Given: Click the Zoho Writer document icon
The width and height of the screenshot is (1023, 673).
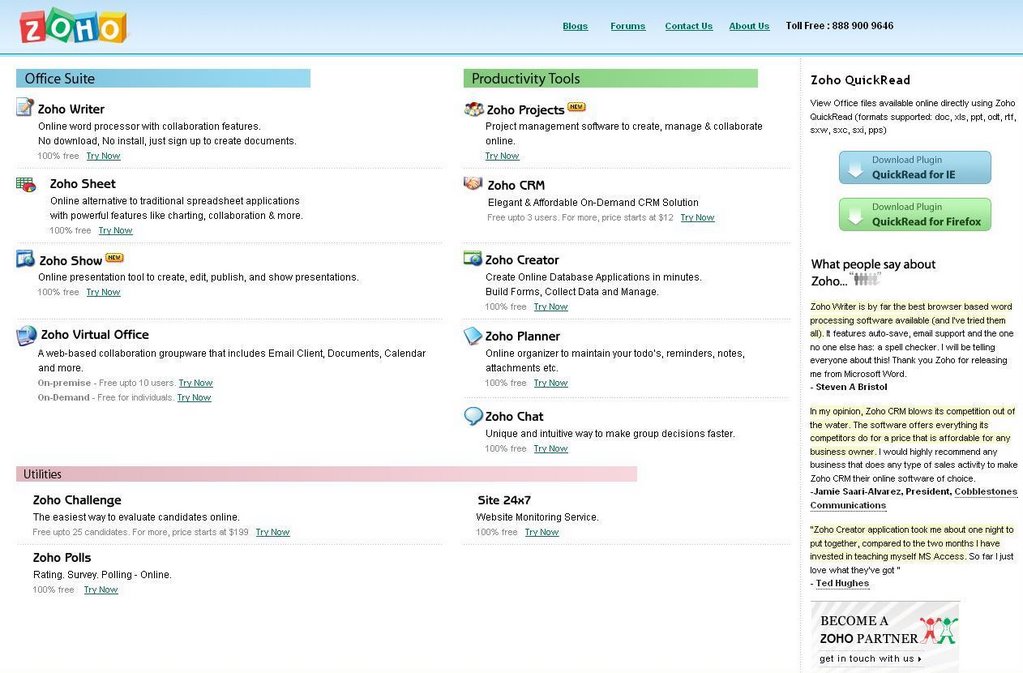Looking at the screenshot, I should [x=25, y=107].
